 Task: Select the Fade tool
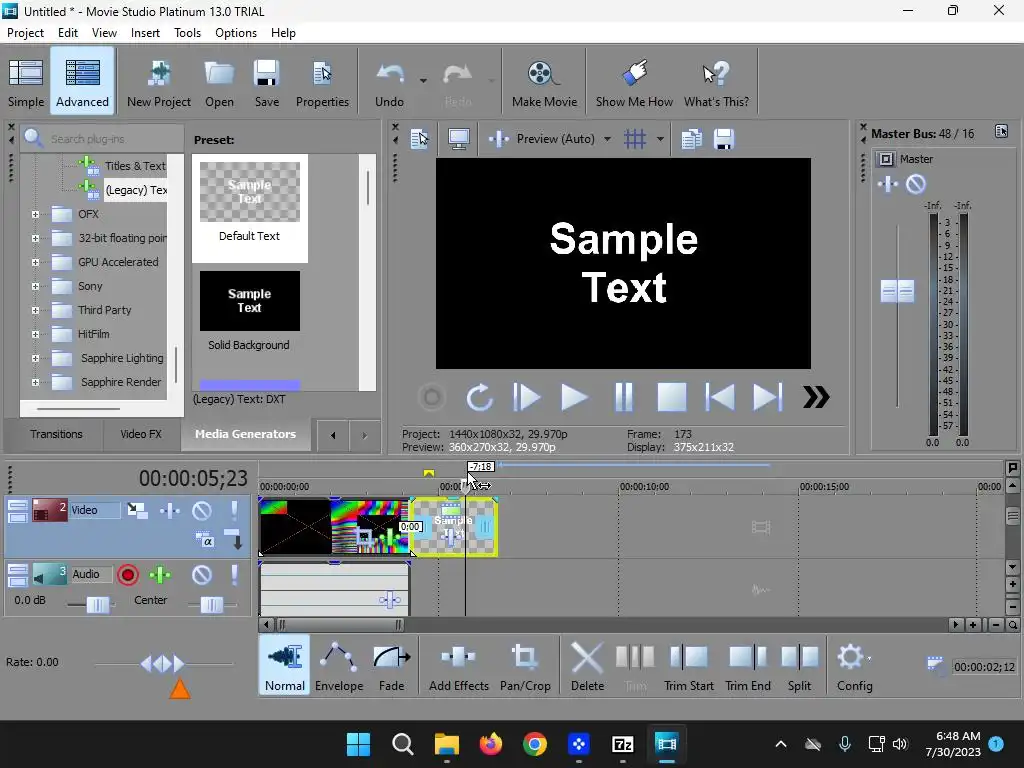[x=391, y=666]
